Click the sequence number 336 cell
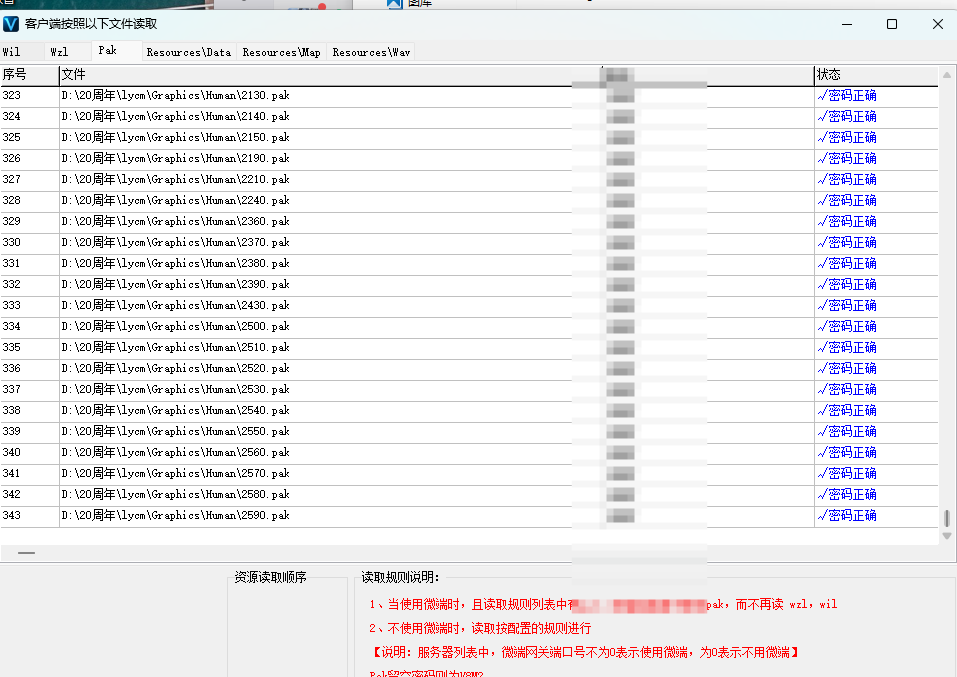 tap(29, 369)
